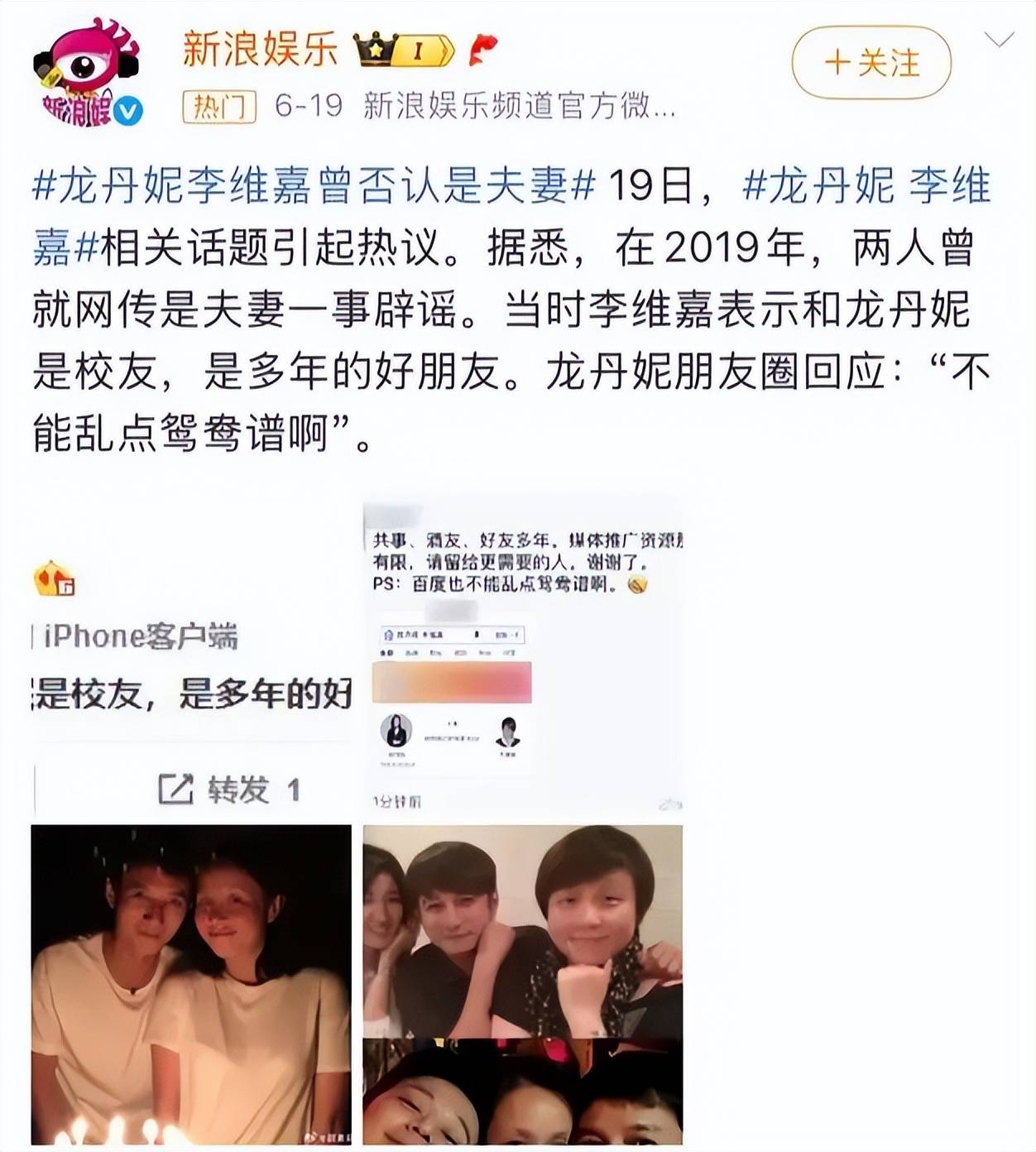Open the hashtag #龙丹妮 李维嘉#

tap(511, 216)
